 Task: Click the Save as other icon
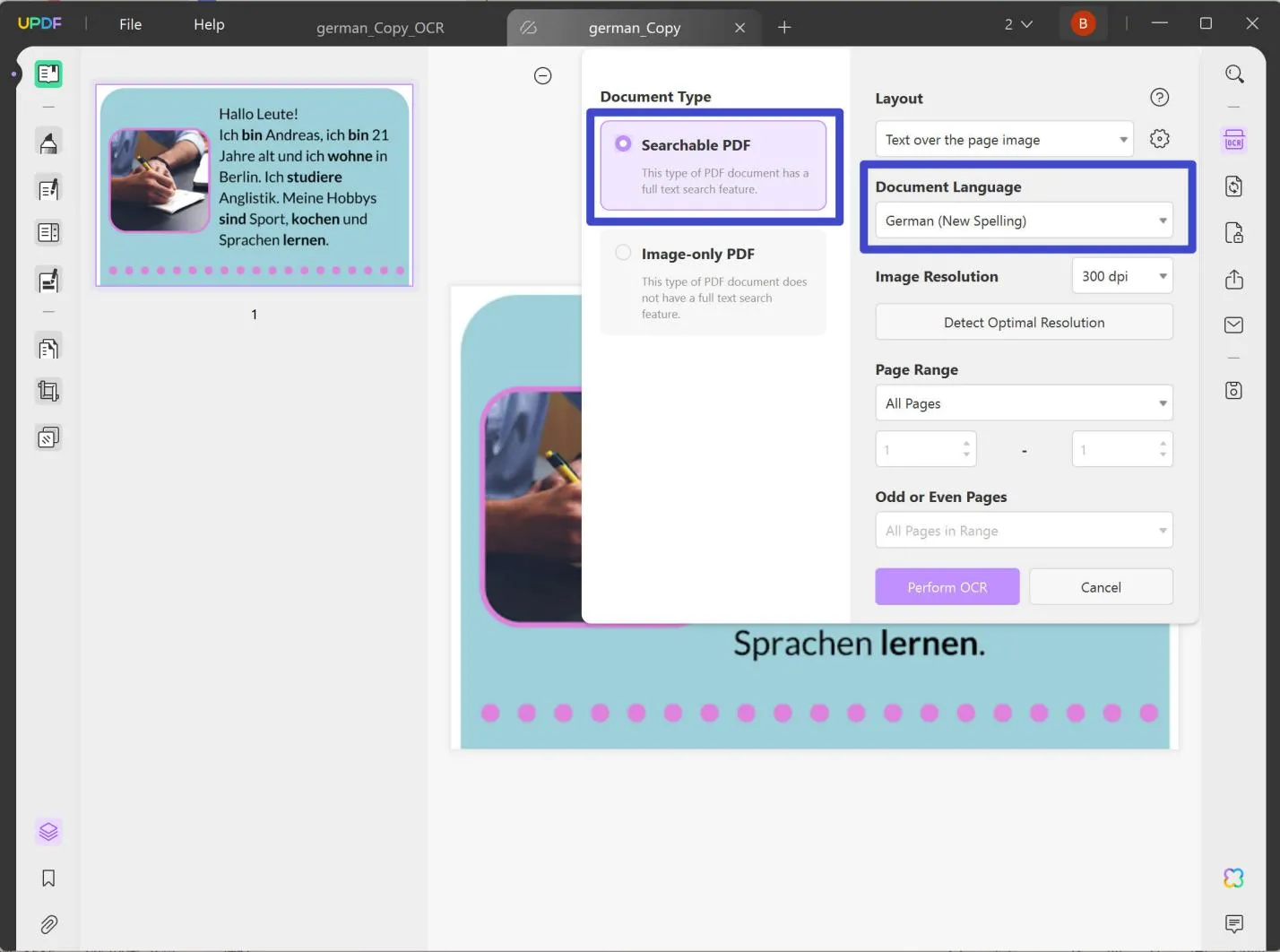coord(1234,390)
